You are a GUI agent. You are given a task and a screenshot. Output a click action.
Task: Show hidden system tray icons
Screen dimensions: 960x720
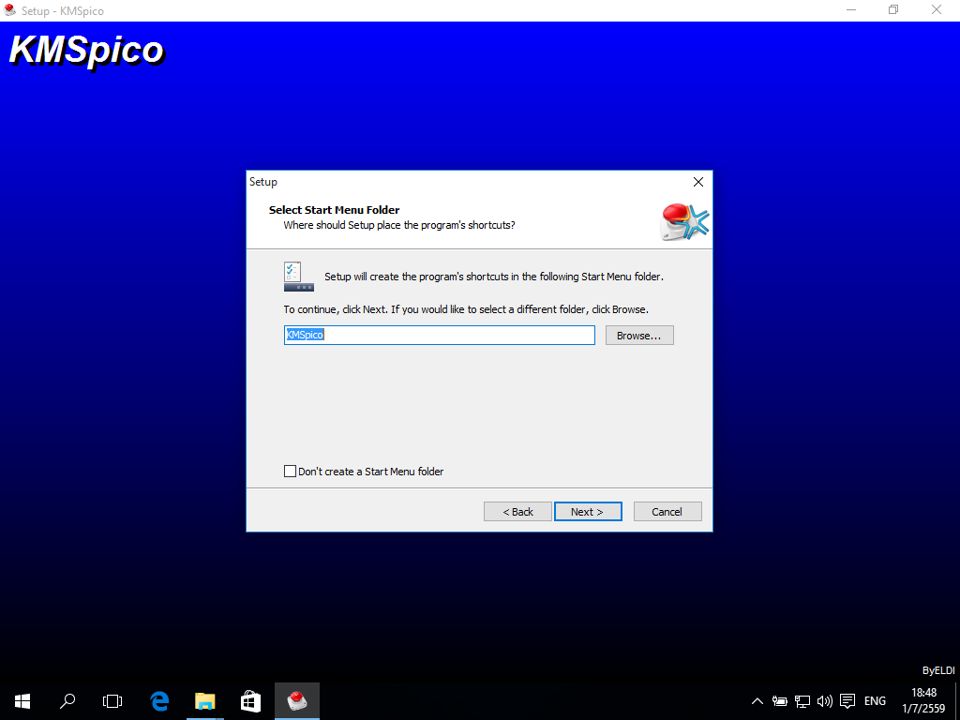click(x=757, y=701)
